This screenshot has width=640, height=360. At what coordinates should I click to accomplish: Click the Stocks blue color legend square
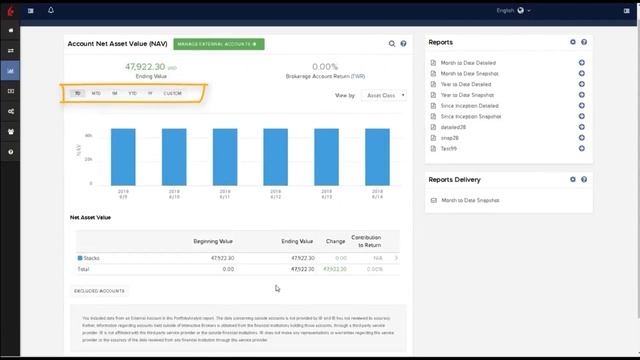point(80,258)
